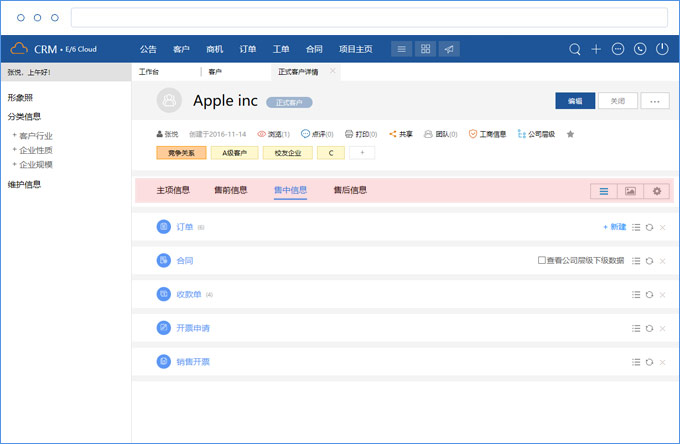Click the browser address bar field
The height and width of the screenshot is (444, 680).
point(369,18)
